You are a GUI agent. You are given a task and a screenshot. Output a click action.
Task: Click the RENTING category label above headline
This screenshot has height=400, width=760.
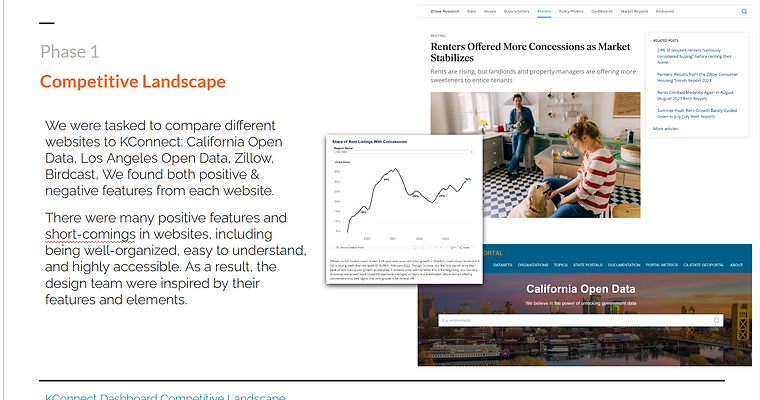(x=438, y=36)
